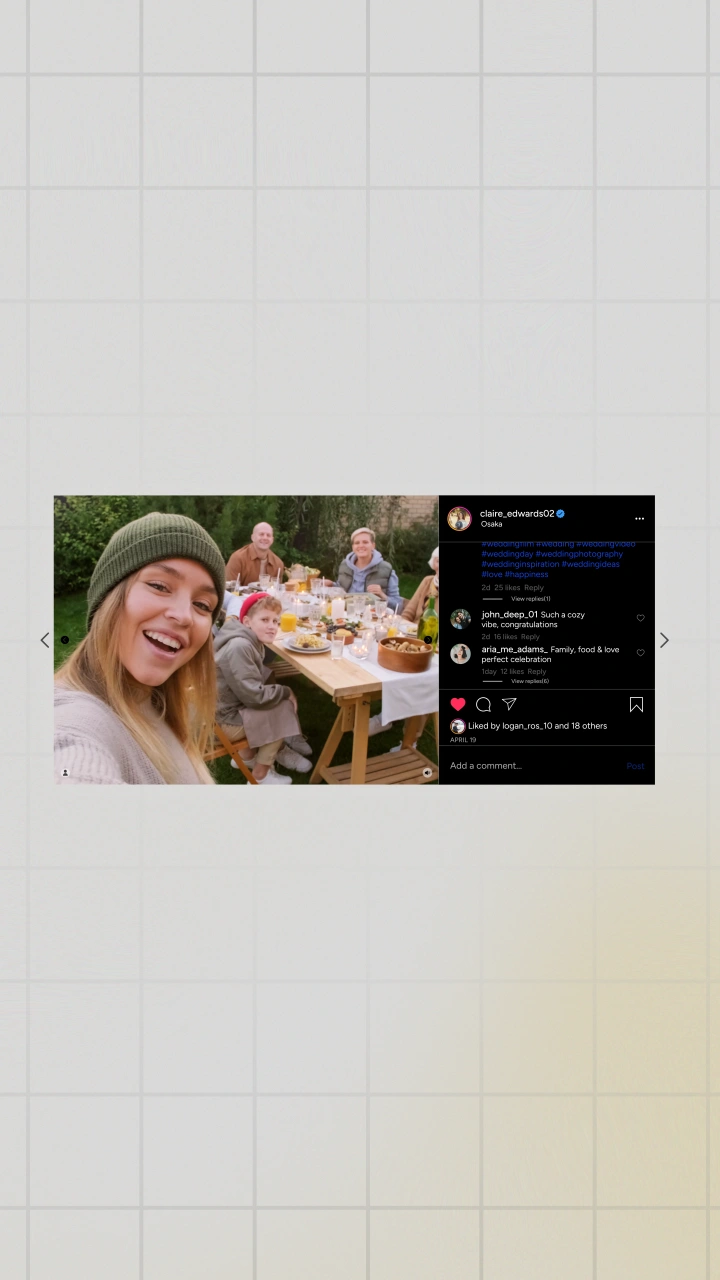Open aria_me_adams_ avatar
Viewport: 720px width, 1280px height.
[x=460, y=654]
